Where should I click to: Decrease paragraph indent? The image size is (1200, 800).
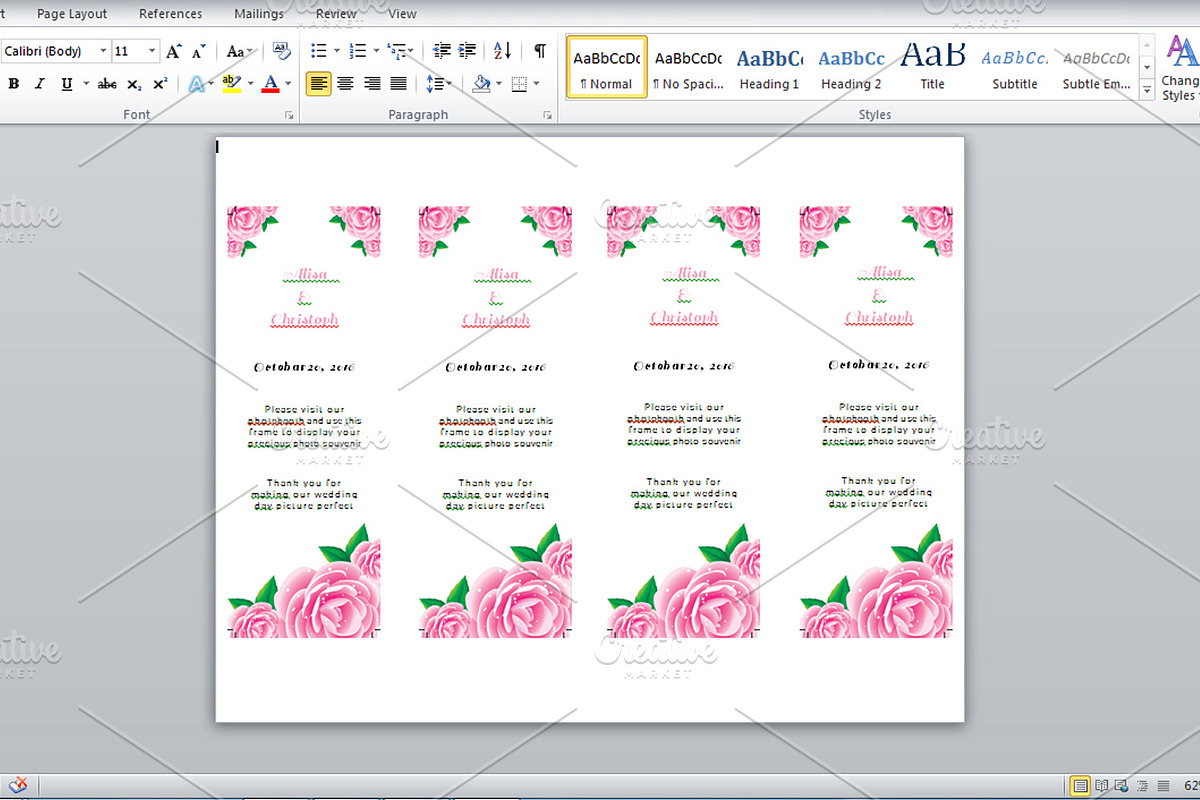click(x=442, y=51)
